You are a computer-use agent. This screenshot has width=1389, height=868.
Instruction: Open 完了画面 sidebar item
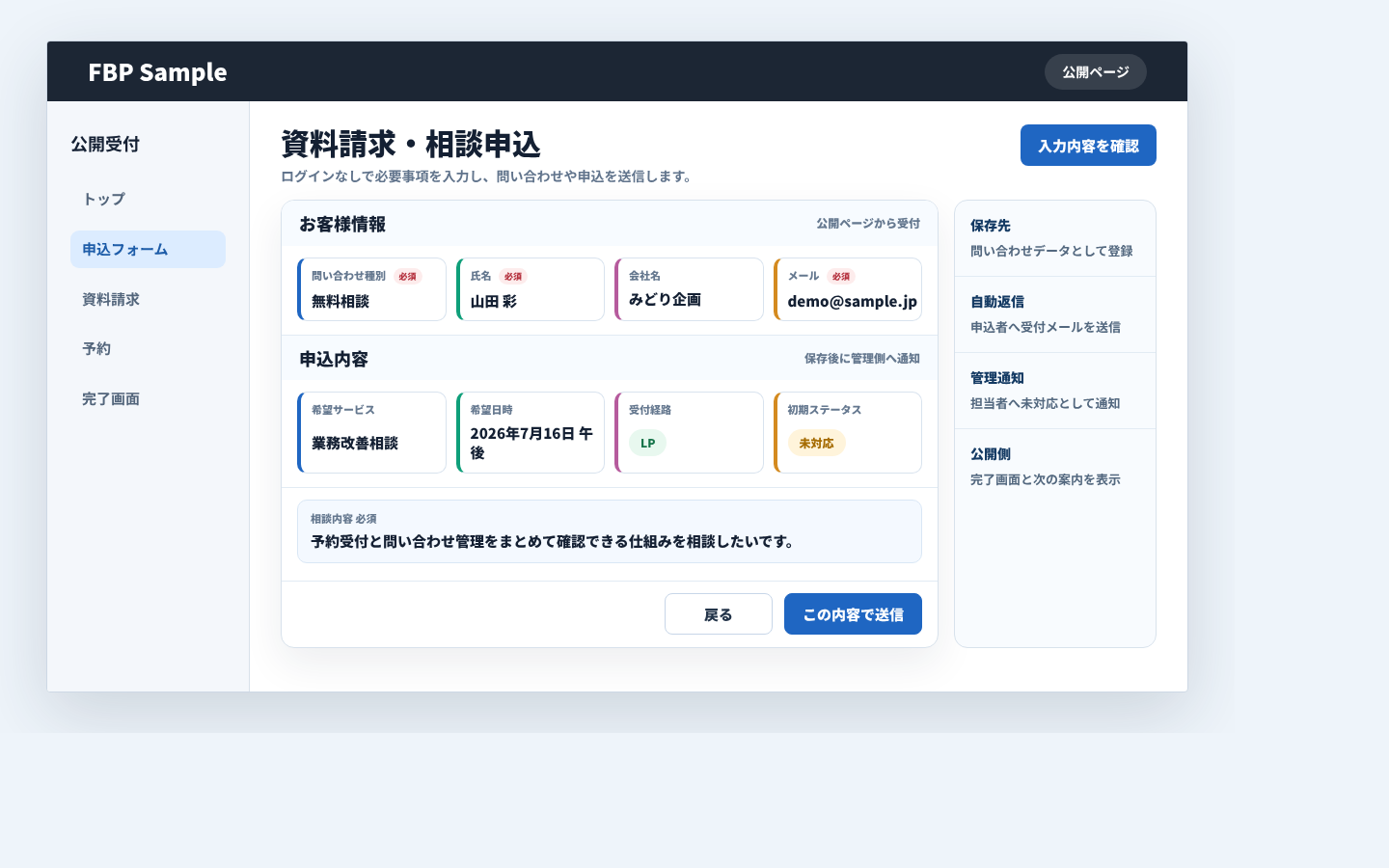(148, 398)
